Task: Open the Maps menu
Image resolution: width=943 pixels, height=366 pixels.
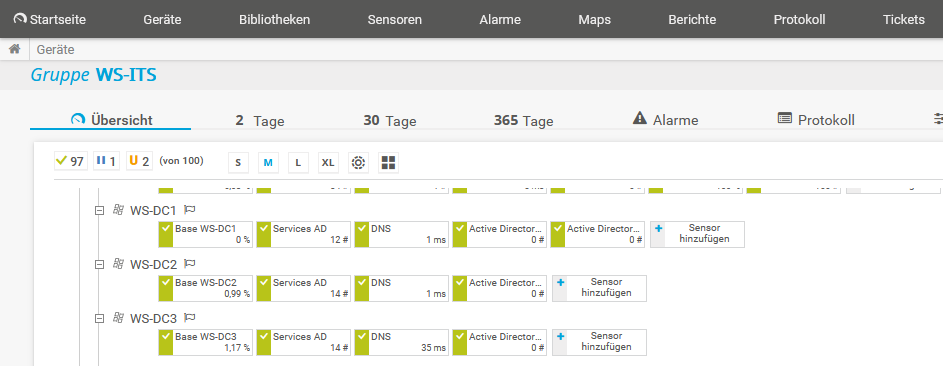Action: [x=594, y=19]
